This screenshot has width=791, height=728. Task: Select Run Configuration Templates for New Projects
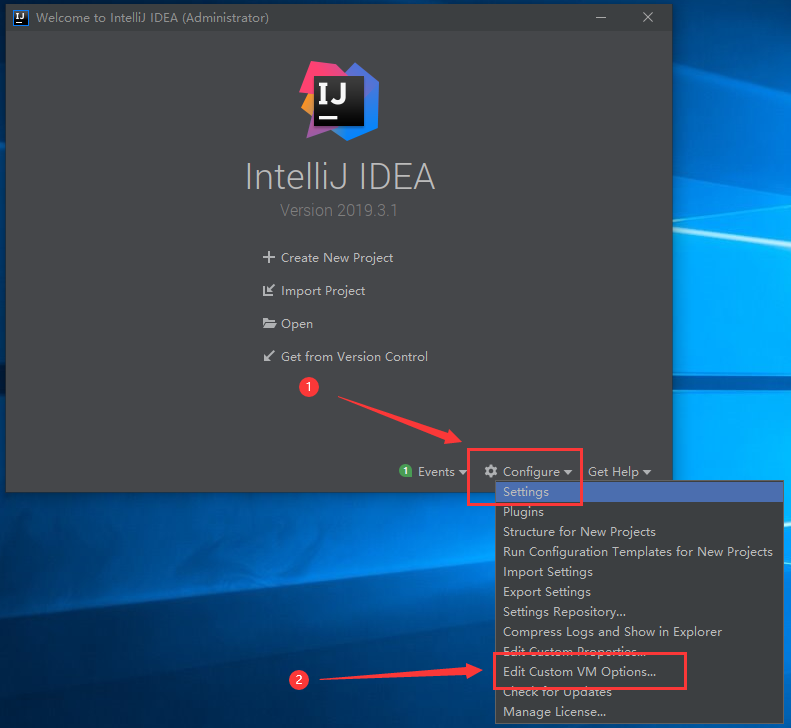(637, 552)
